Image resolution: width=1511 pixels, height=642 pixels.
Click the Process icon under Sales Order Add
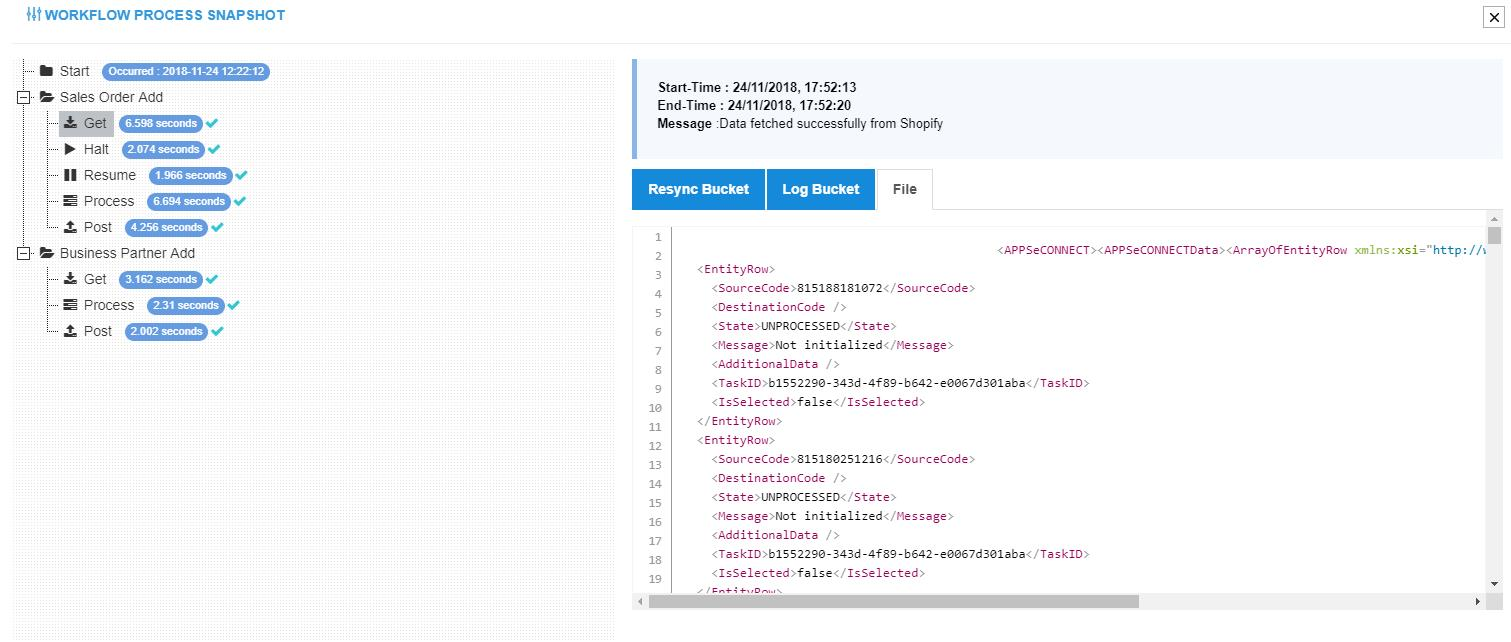pyautogui.click(x=70, y=201)
